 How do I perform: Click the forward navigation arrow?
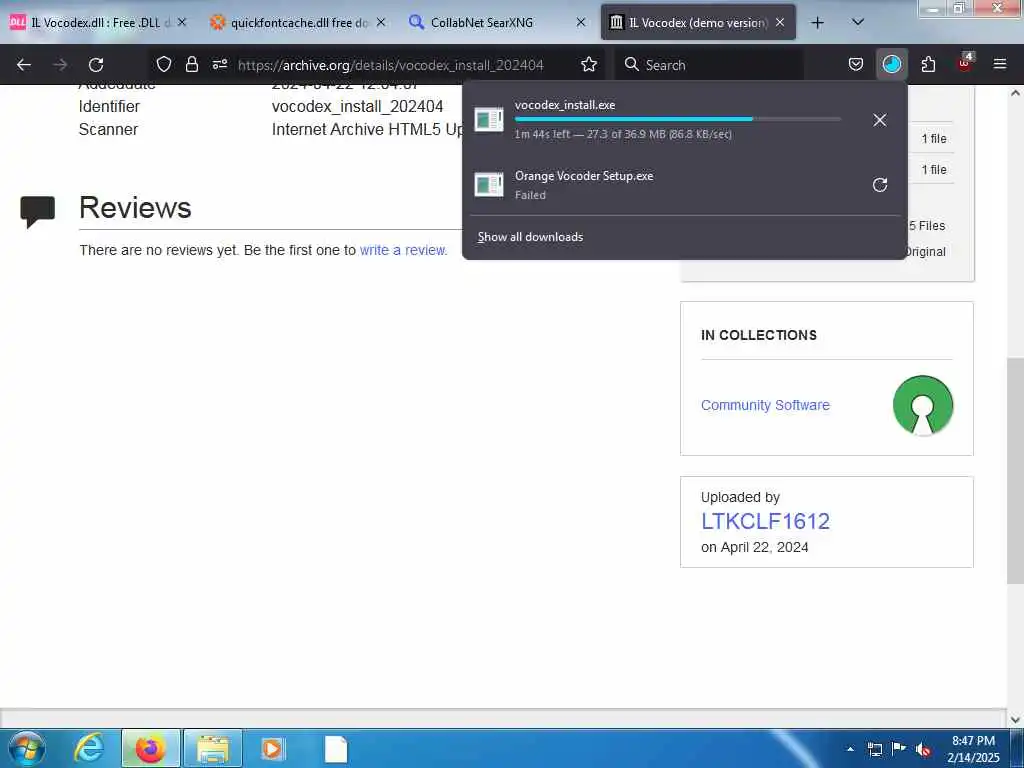60,65
